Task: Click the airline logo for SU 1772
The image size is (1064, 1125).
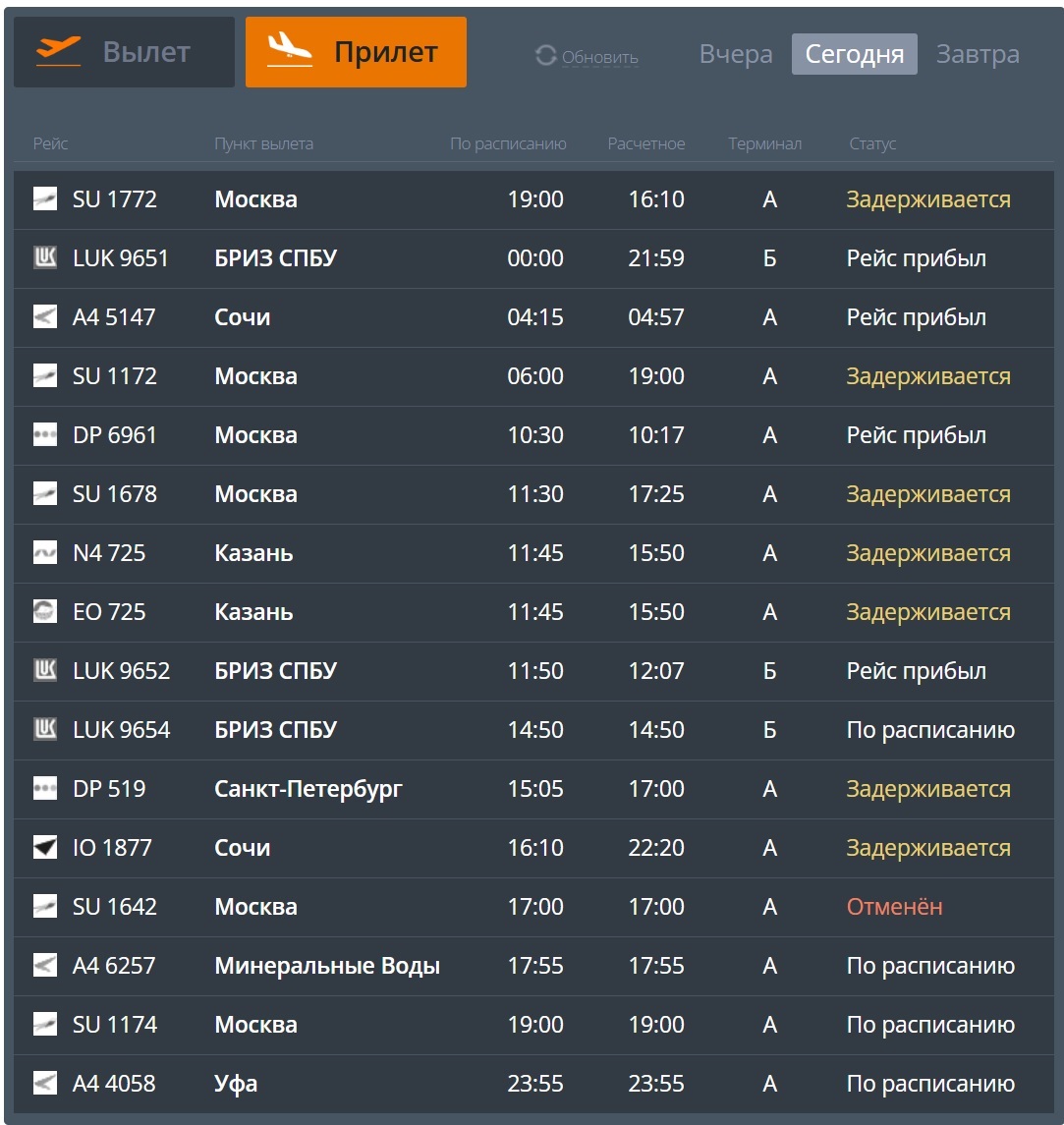Action: [x=45, y=199]
